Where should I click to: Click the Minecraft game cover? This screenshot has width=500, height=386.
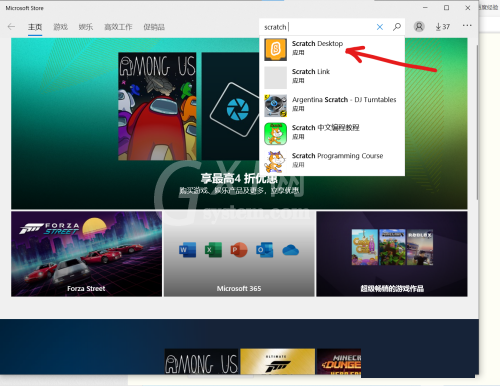392,247
